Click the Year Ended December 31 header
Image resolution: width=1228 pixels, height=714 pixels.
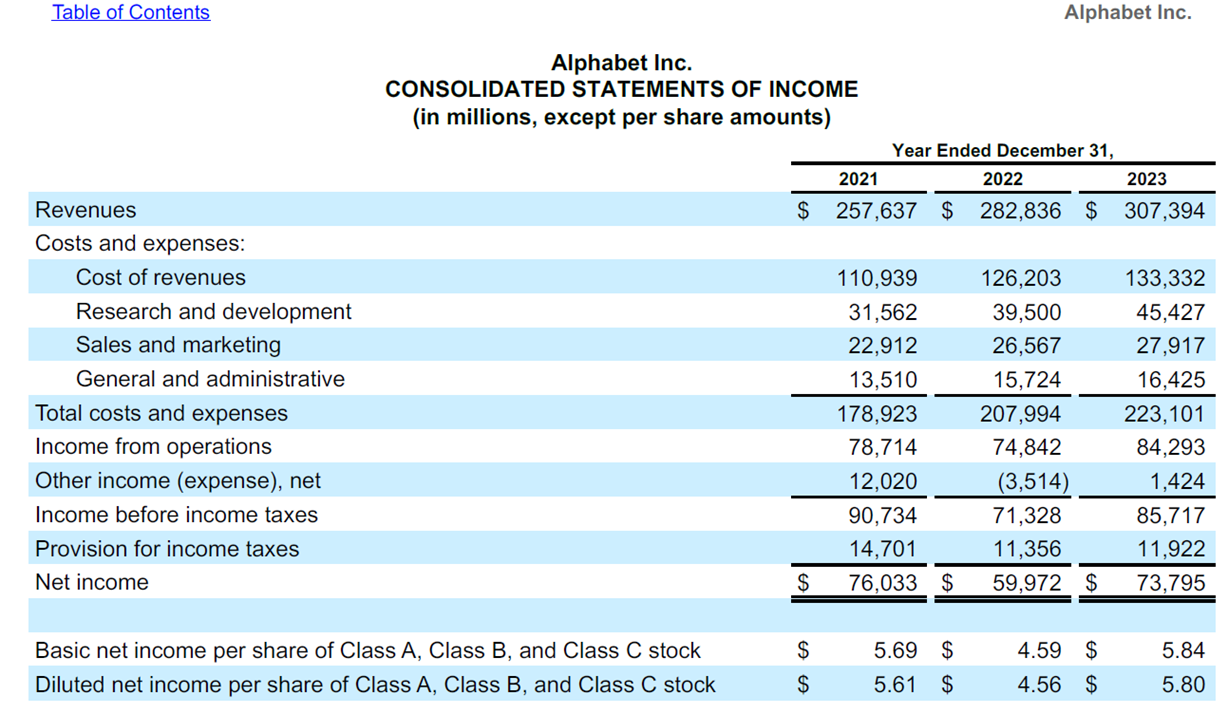[x=1003, y=151]
